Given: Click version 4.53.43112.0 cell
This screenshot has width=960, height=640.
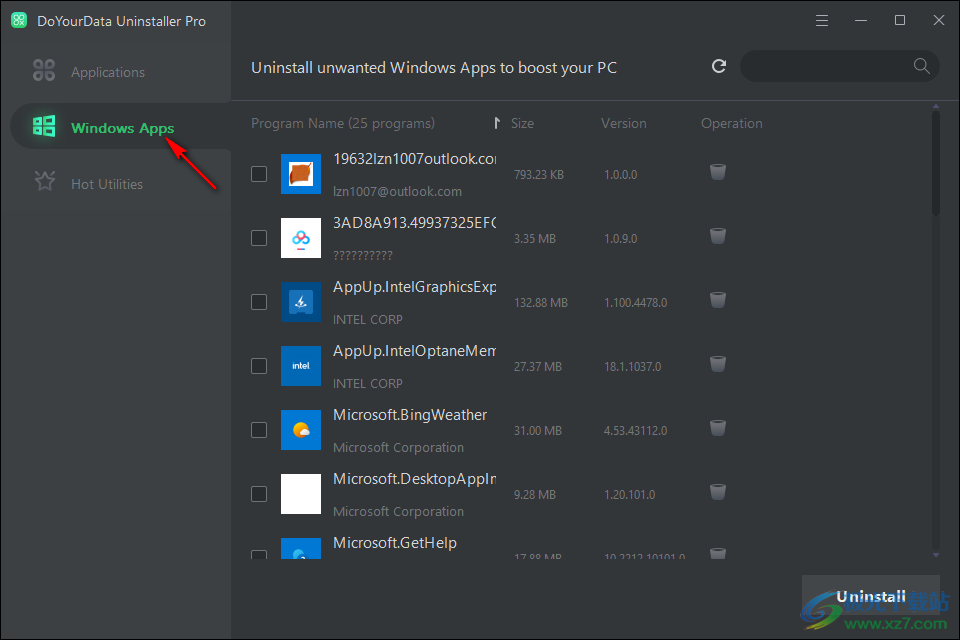Looking at the screenshot, I should click(x=636, y=431).
